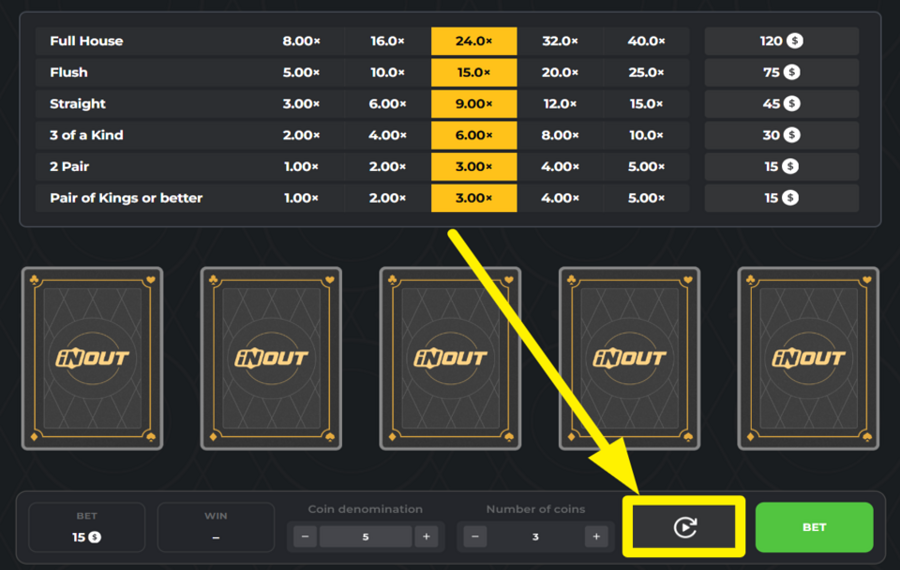This screenshot has height=570, width=900.
Task: Click the highlighted 24.0× Full House multiplier
Action: [474, 41]
